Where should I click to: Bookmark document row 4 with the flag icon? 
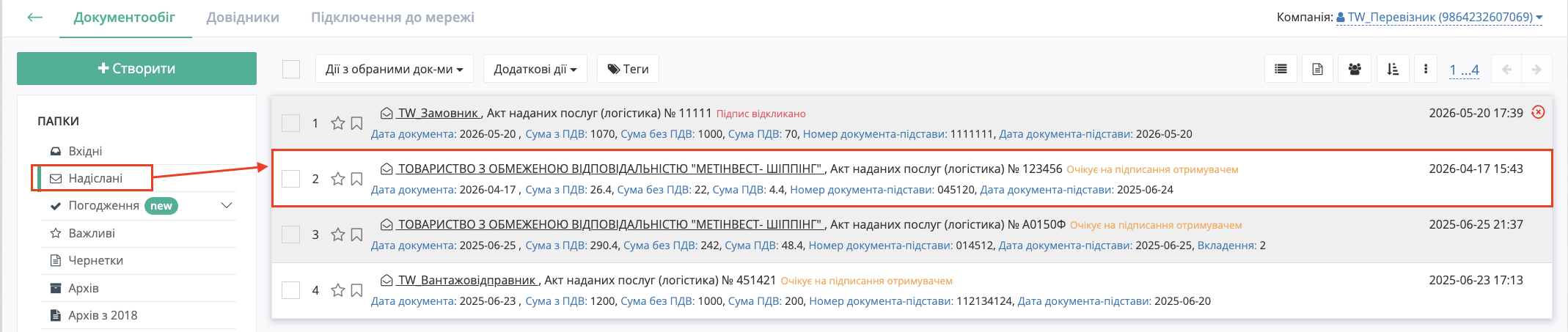pos(356,290)
